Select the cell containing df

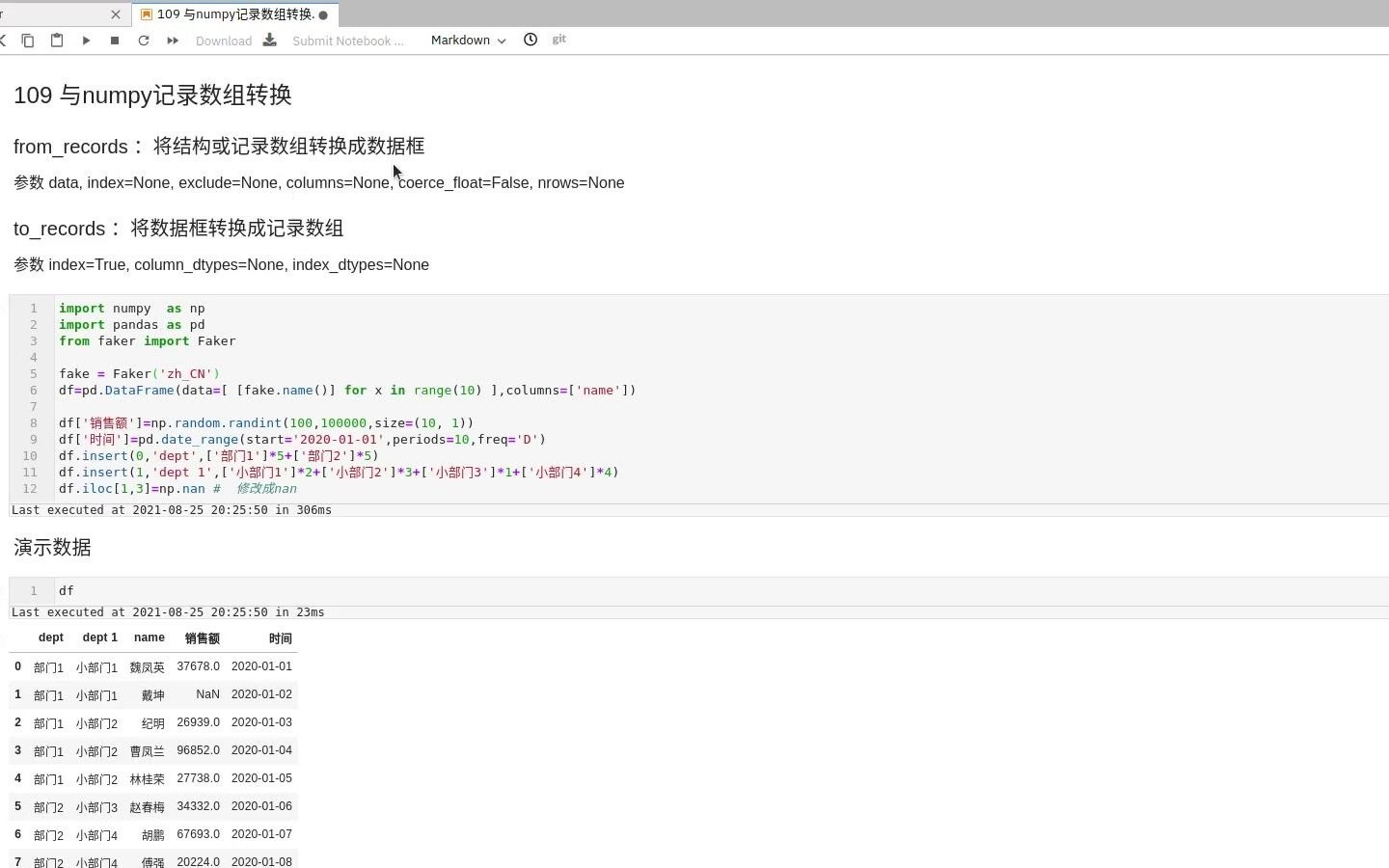[x=67, y=590]
